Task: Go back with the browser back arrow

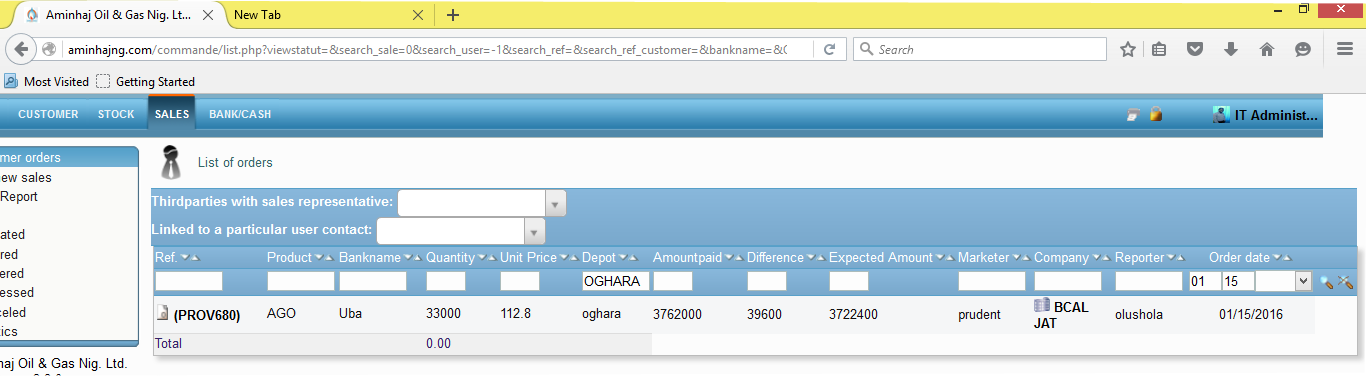Action: 20,49
